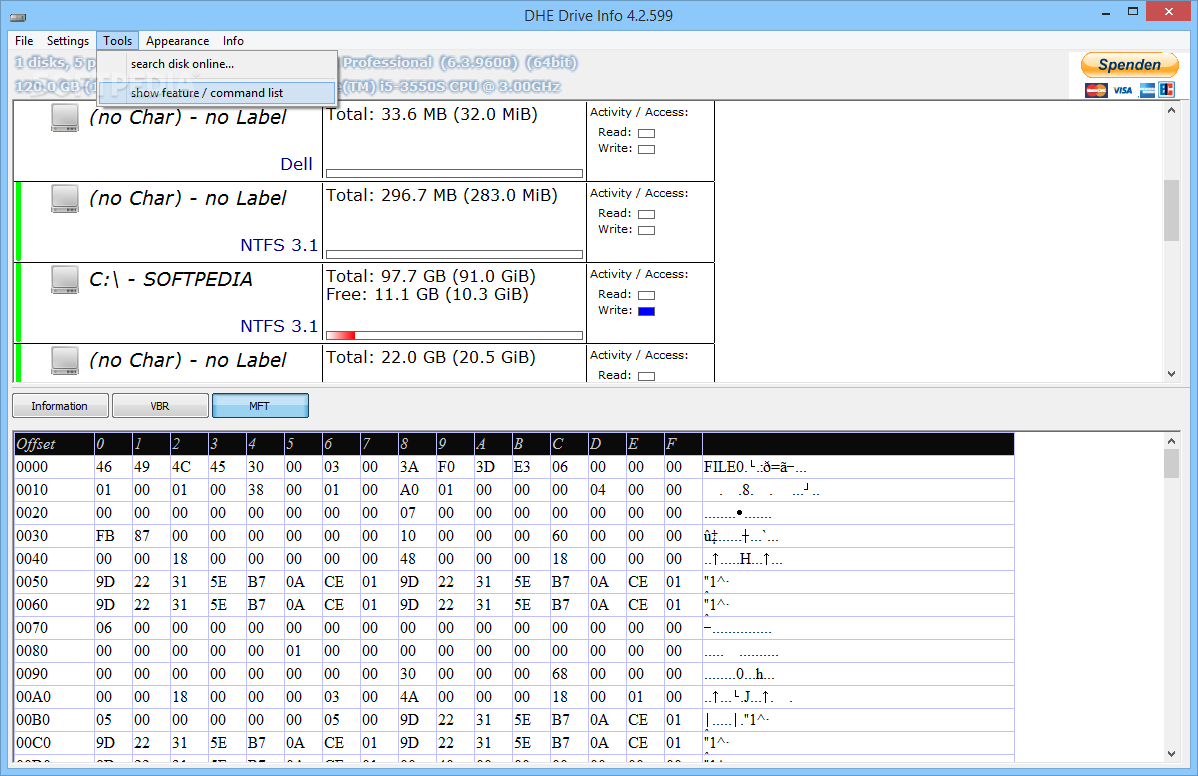This screenshot has width=1198, height=776.
Task: Choose 'search disk online...' menu entry
Action: point(217,64)
